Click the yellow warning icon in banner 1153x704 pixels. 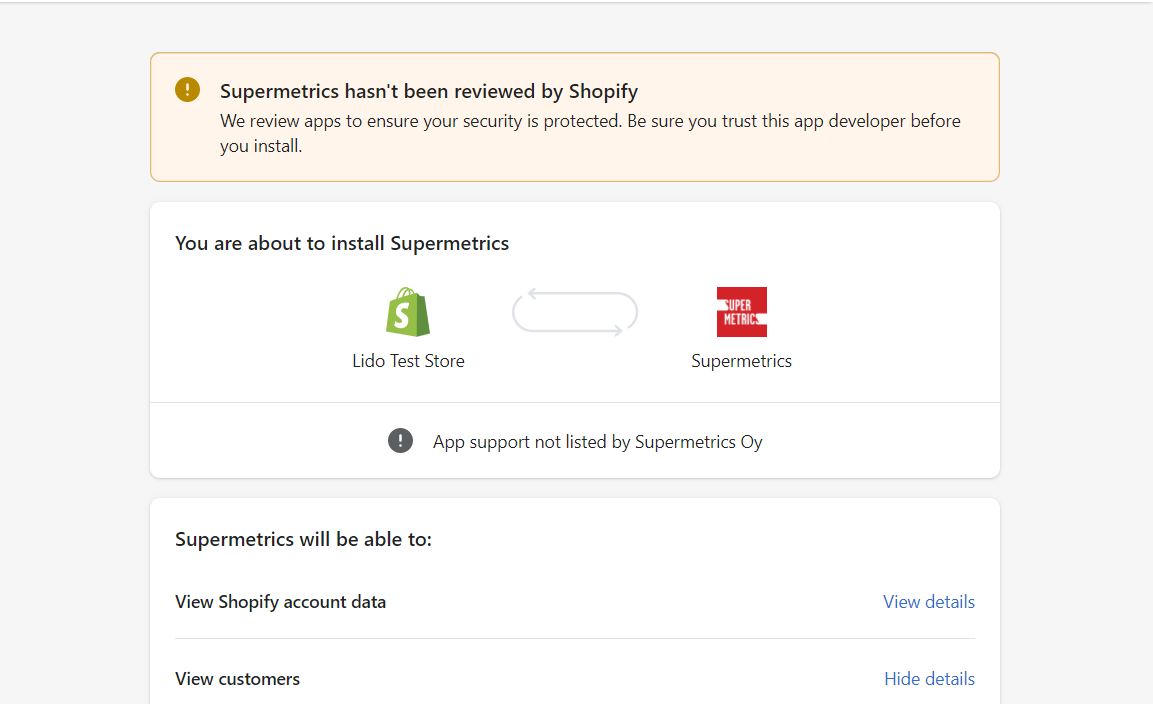coord(187,90)
